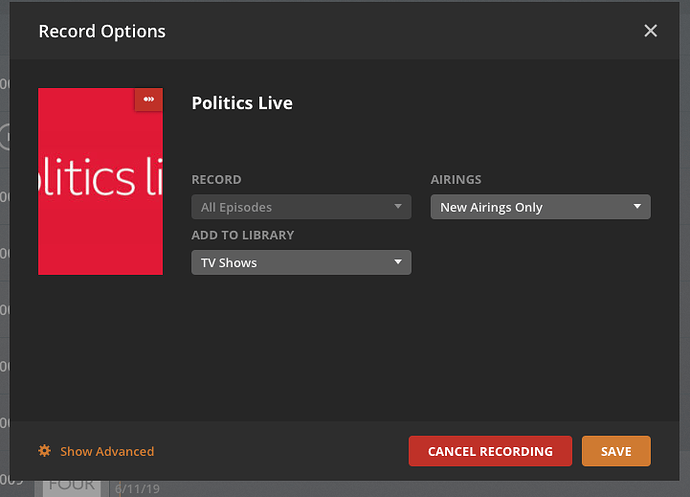The image size is (690, 497).
Task: Click the arrow on New Airings Only dropdown
Action: (638, 207)
